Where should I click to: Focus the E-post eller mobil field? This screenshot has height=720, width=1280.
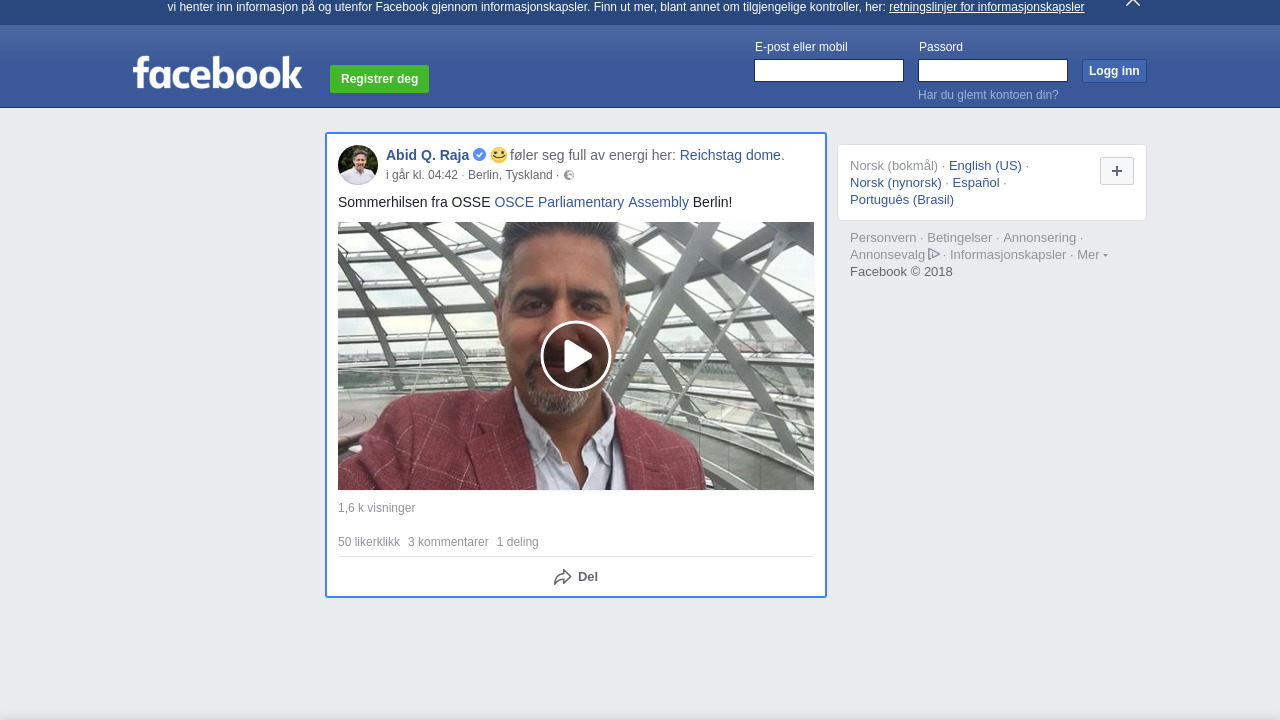pos(829,70)
